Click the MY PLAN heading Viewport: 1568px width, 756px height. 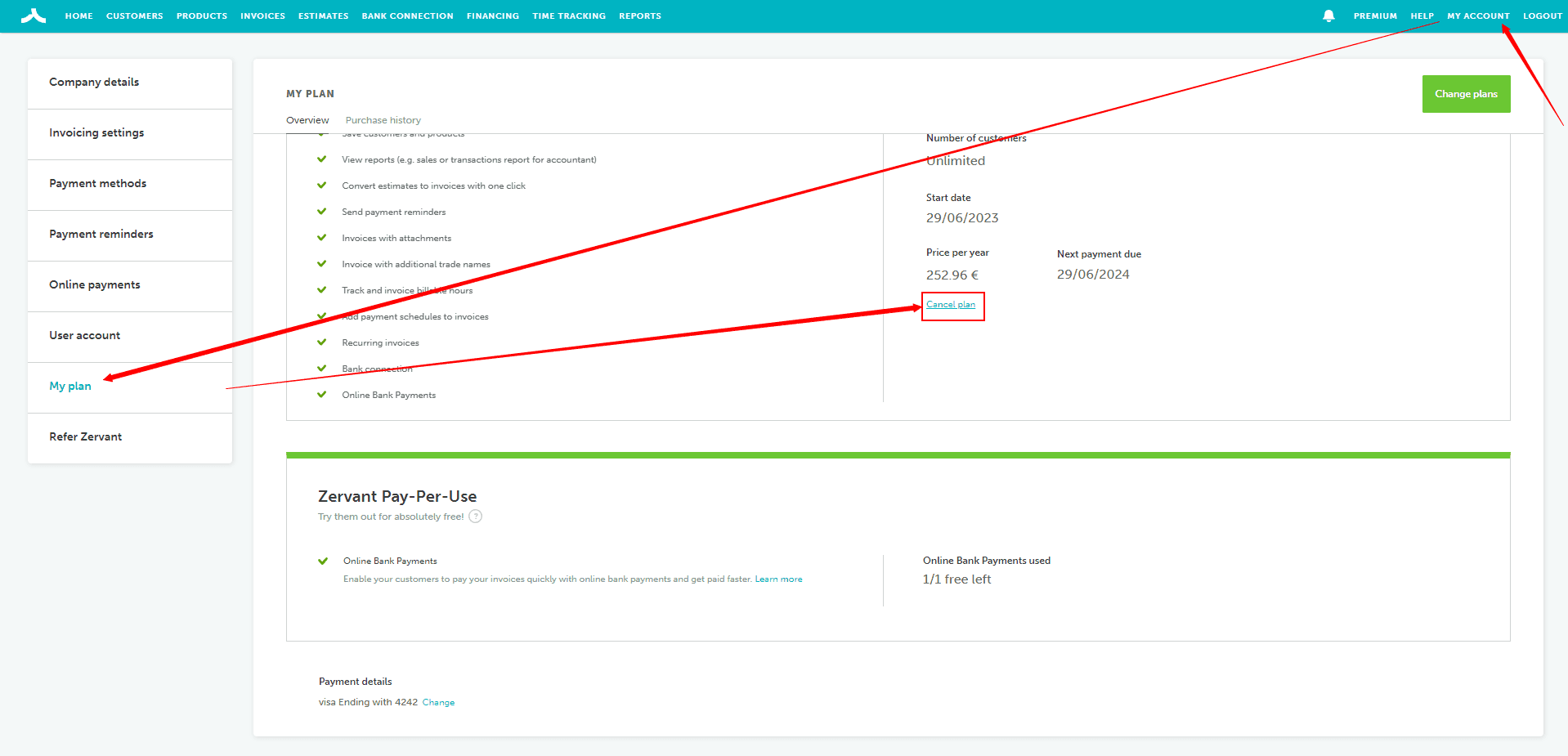[310, 94]
